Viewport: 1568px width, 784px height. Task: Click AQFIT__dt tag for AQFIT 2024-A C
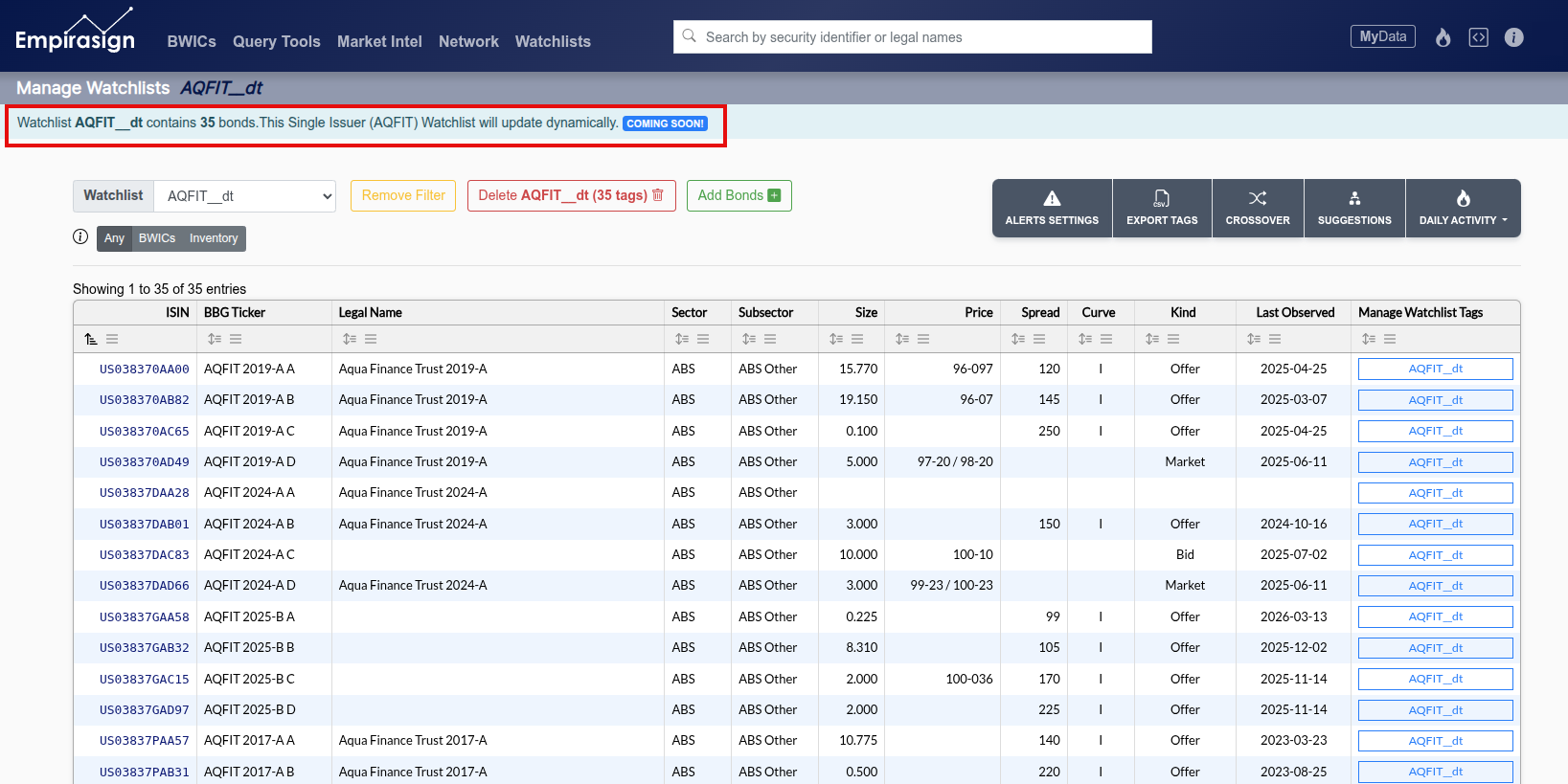pos(1435,555)
